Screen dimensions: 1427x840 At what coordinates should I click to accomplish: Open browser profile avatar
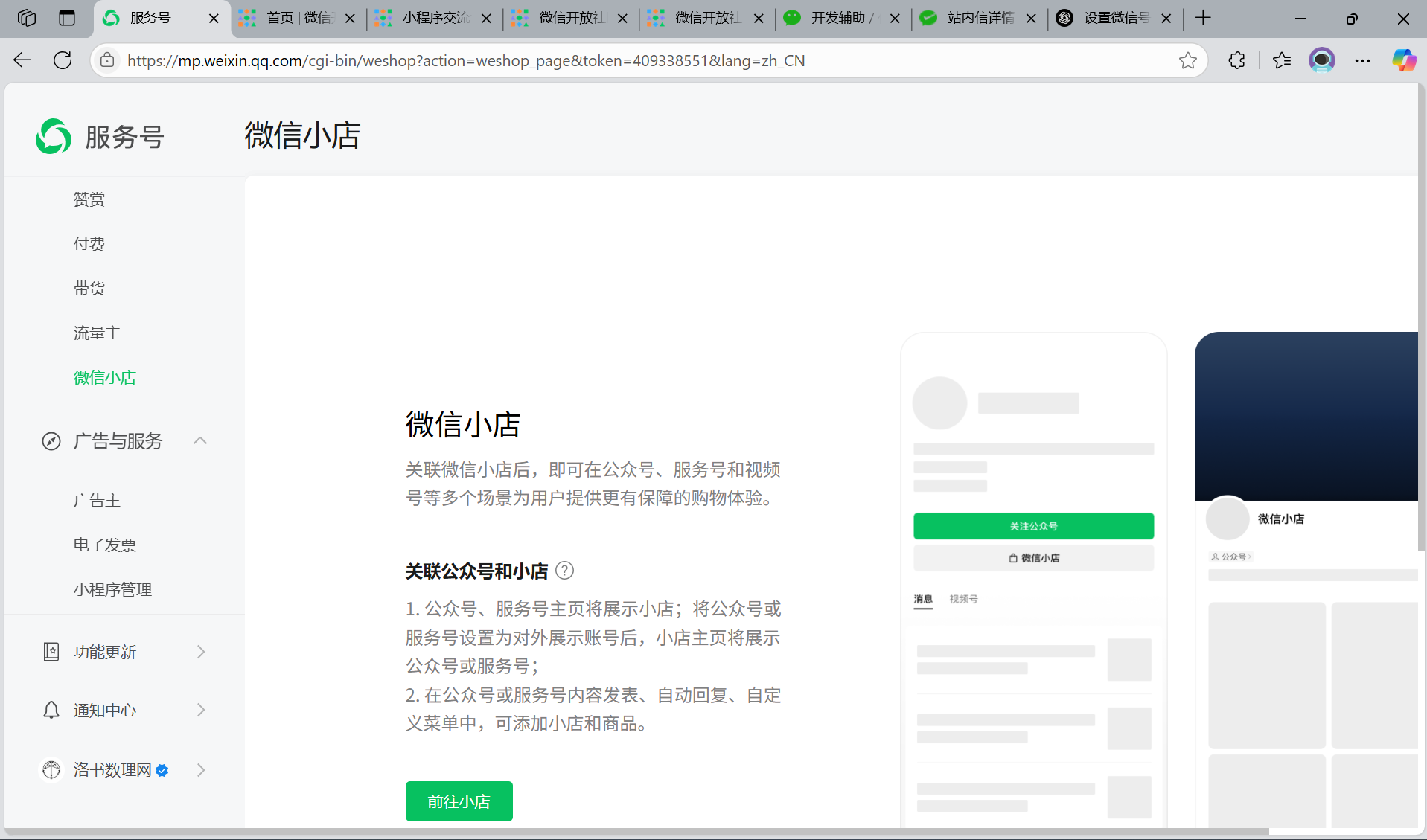[1322, 60]
